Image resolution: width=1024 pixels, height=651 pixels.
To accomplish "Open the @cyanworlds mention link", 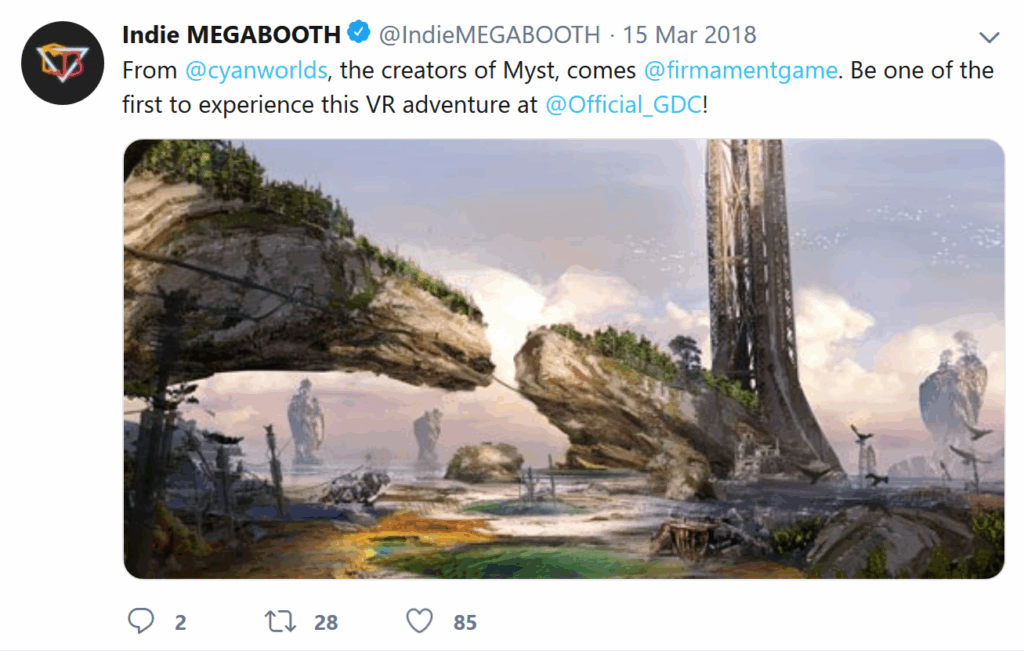I will coord(256,71).
